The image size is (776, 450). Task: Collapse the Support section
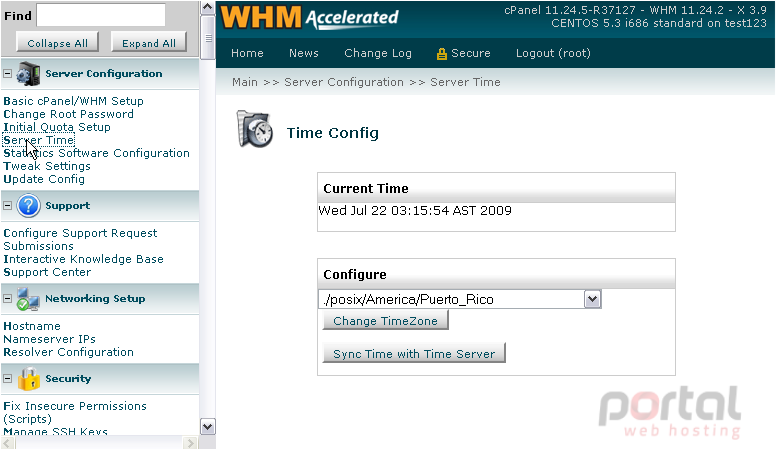[x=7, y=205]
